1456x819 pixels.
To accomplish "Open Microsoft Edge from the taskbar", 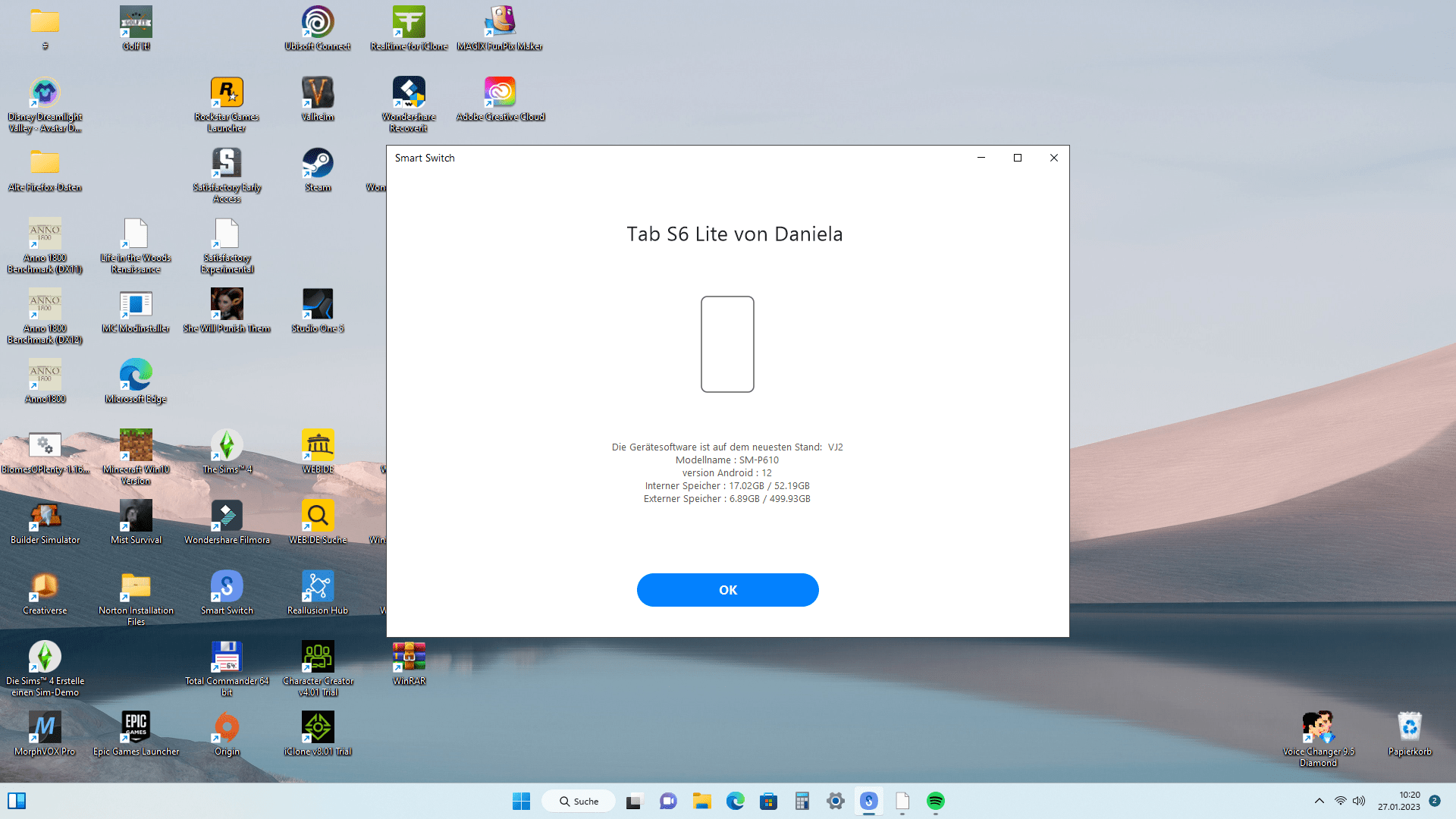I will tap(735, 801).
